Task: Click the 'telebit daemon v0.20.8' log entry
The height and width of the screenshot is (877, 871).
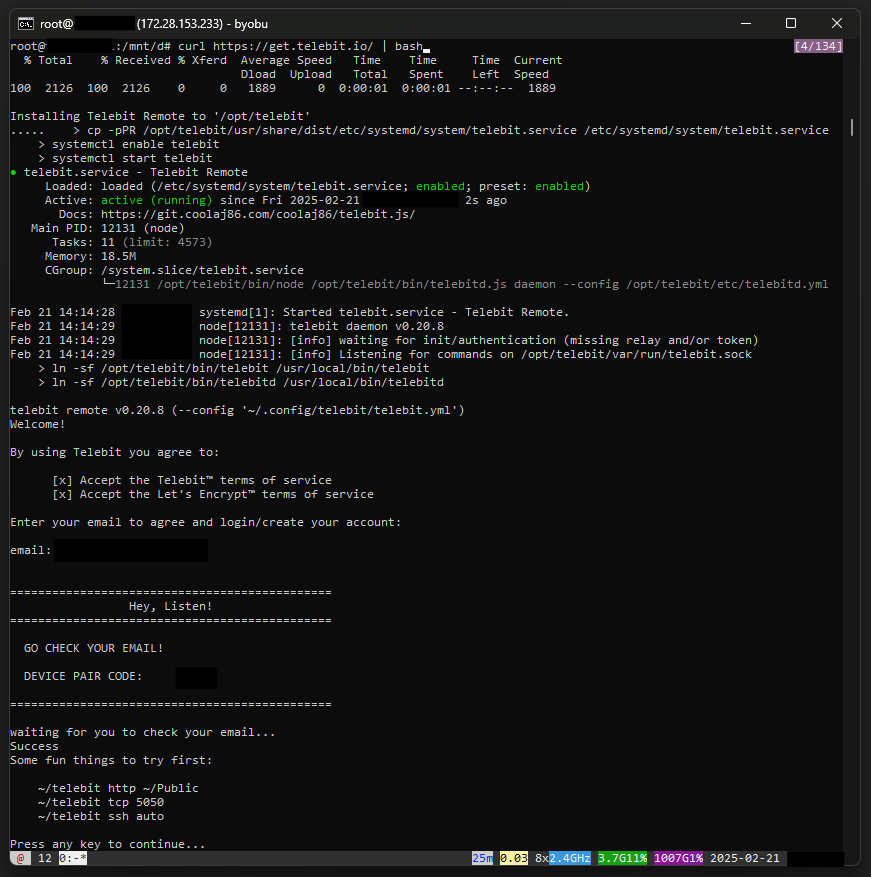Action: [x=366, y=326]
